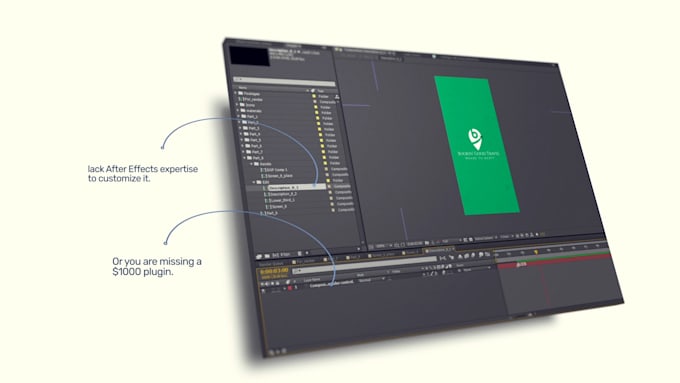Click the Project panel search field
Image resolution: width=680 pixels, height=383 pixels.
click(x=284, y=81)
